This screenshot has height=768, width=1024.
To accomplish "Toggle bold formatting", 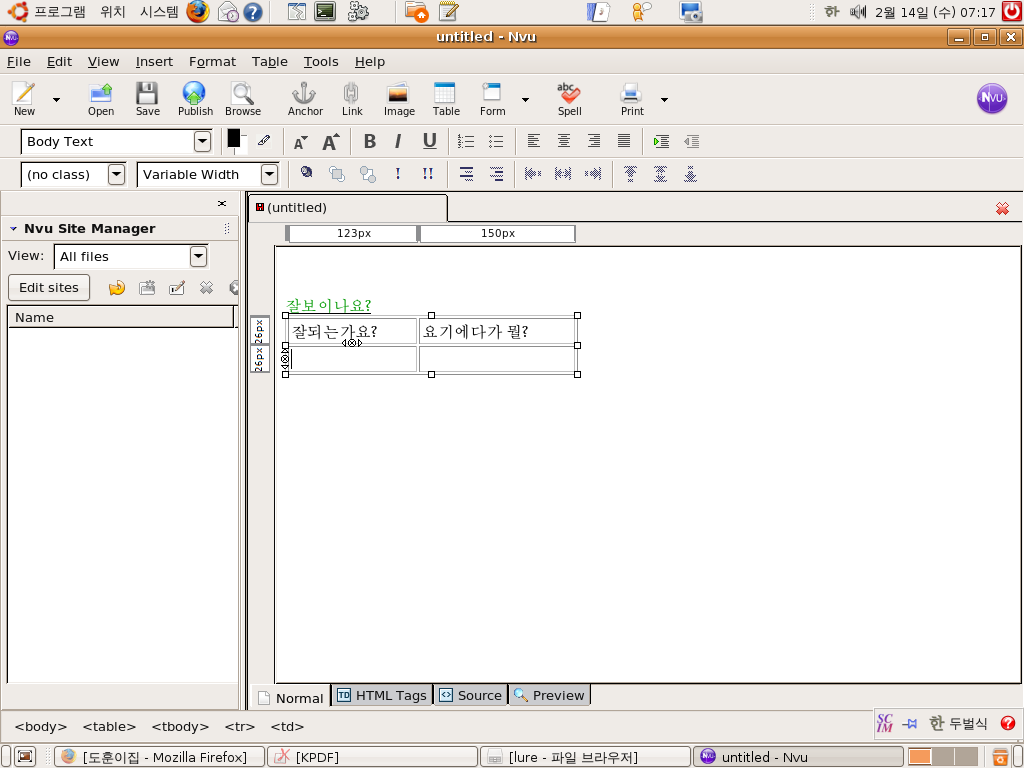I will (x=369, y=141).
